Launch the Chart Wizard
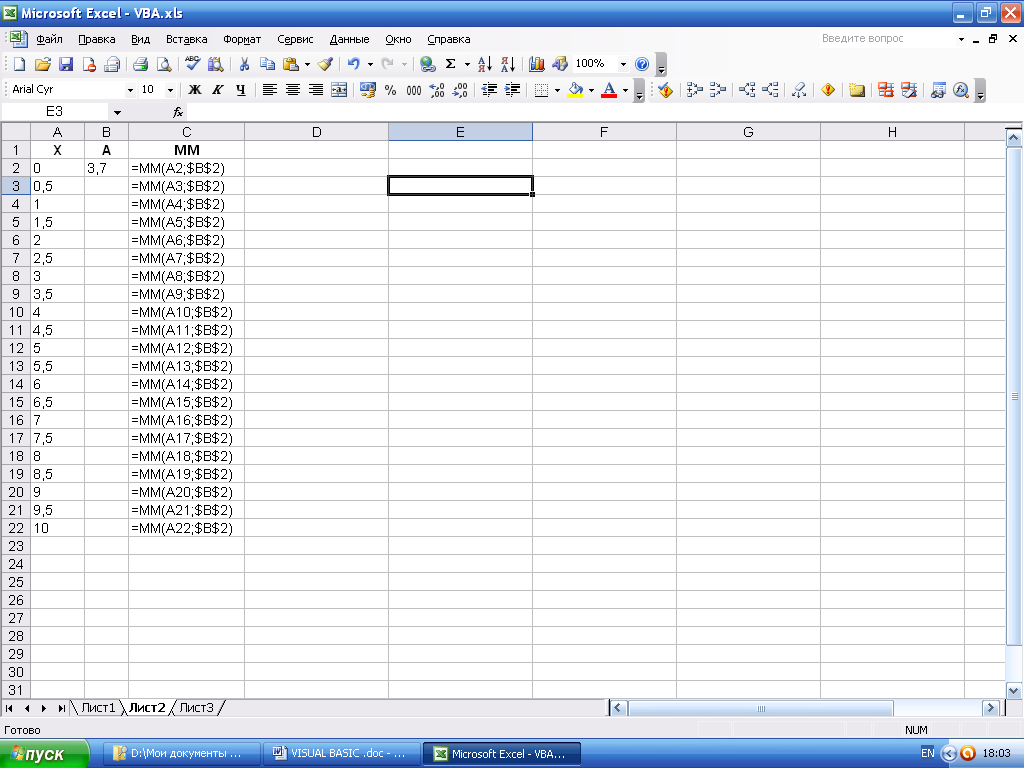This screenshot has width=1024, height=768. coord(537,64)
